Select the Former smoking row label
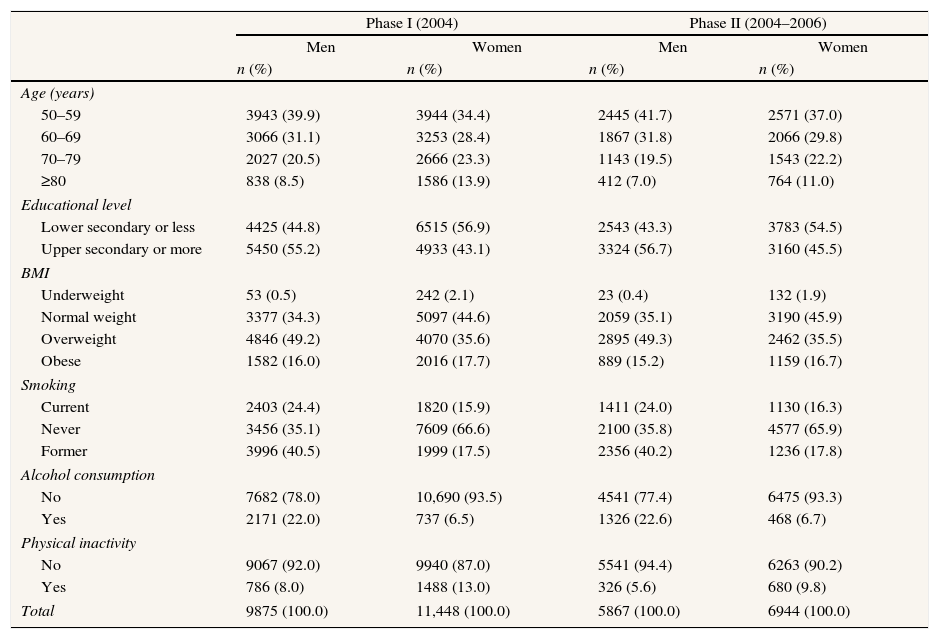939x639 pixels. (x=64, y=451)
